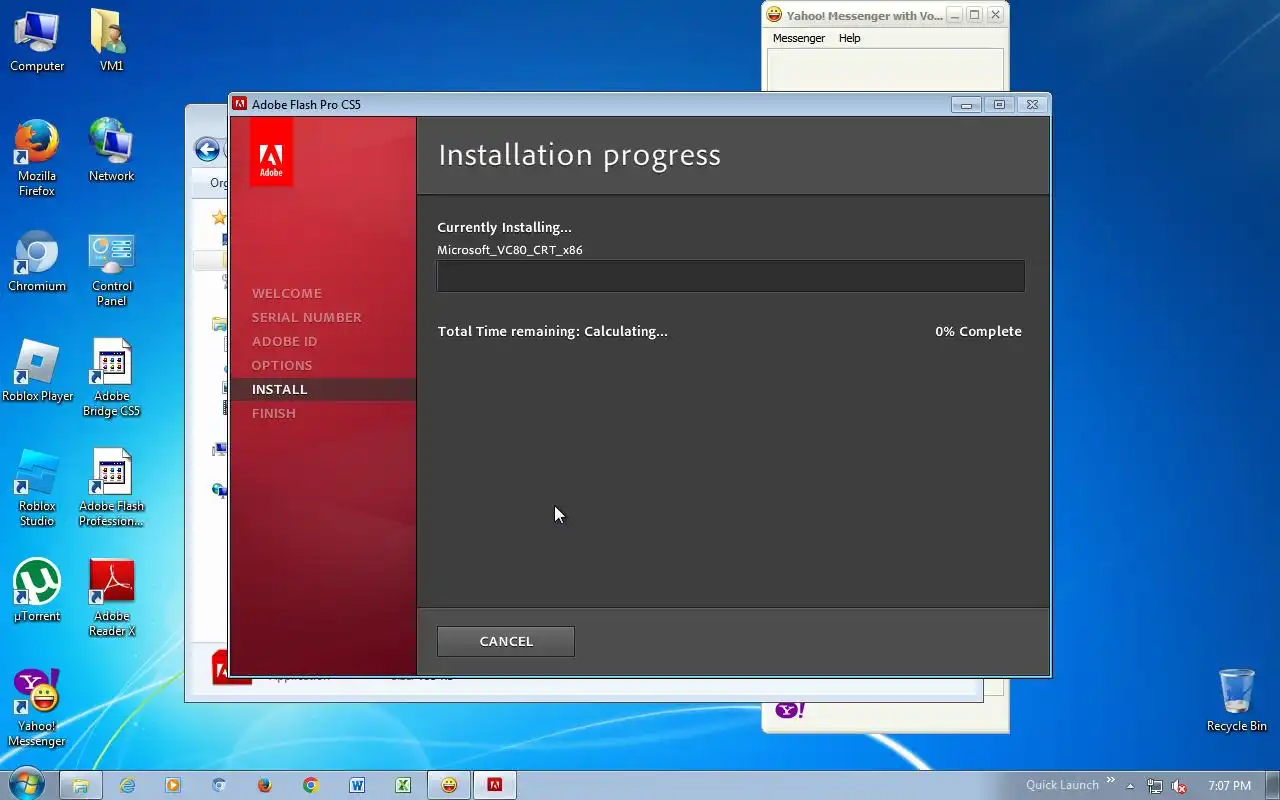Select the Roblox Studio desktop shortcut
Viewport: 1280px width, 800px height.
coord(37,488)
